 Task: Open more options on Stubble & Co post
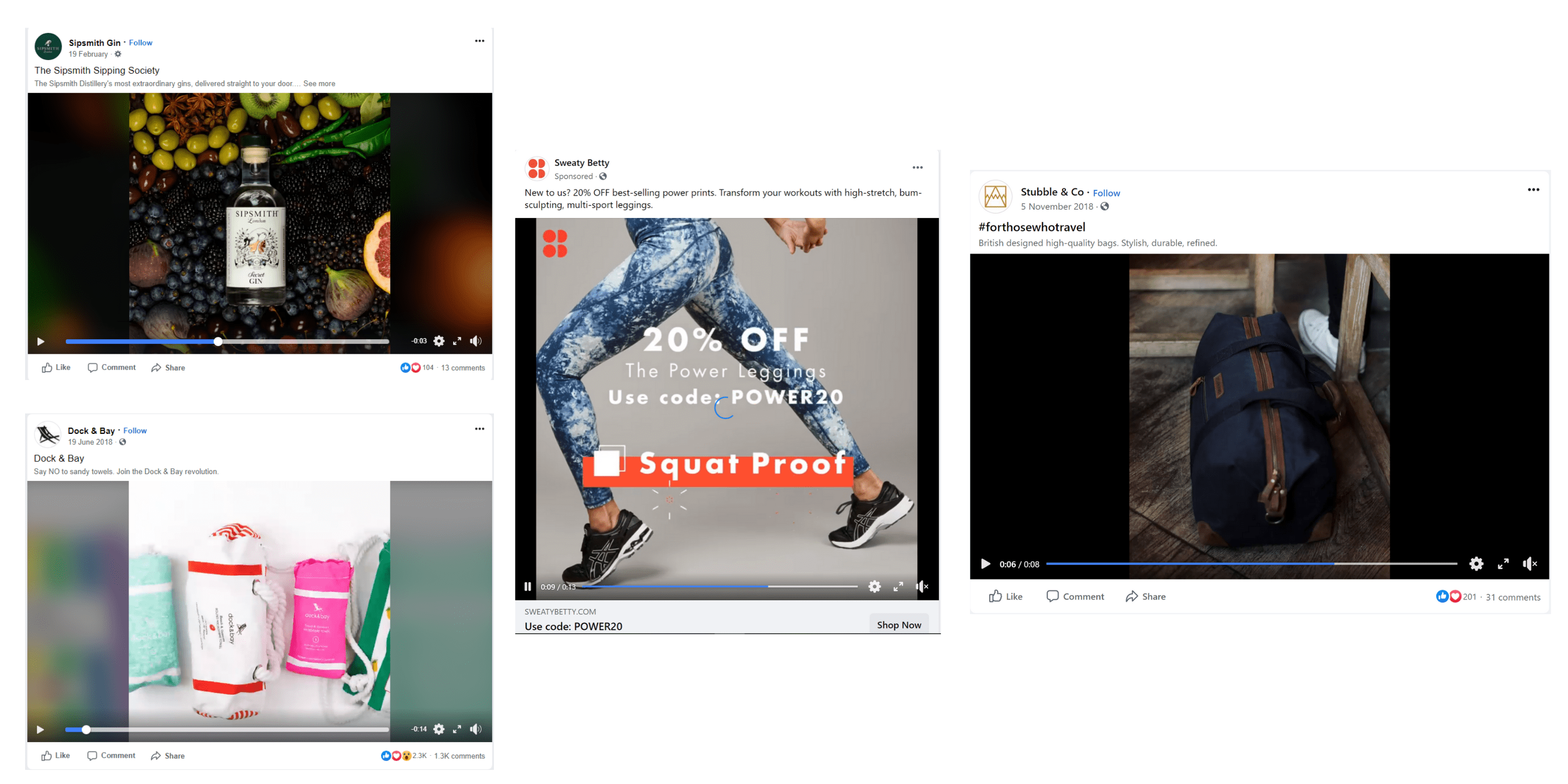[1534, 190]
